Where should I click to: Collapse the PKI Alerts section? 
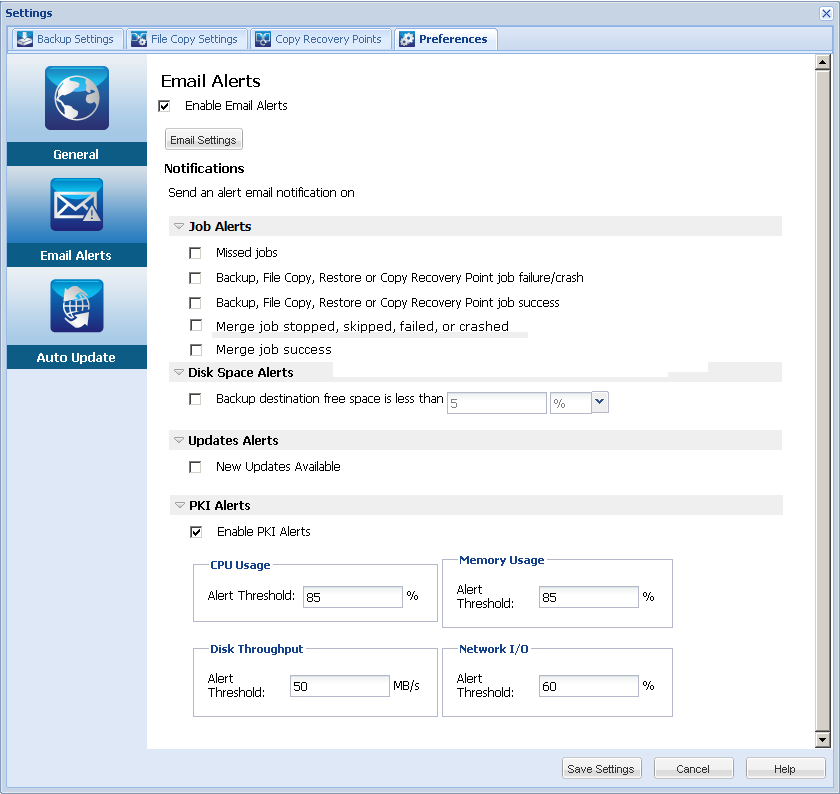tap(179, 505)
